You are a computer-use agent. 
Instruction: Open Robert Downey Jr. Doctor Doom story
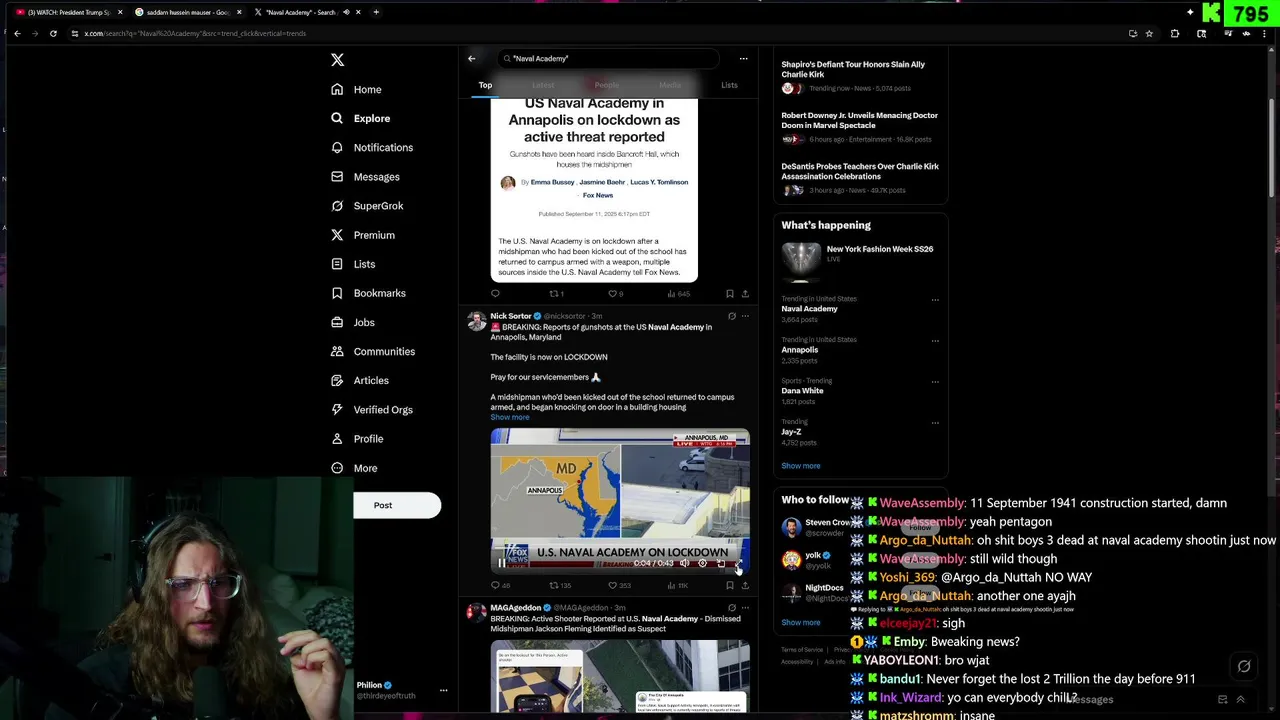[860, 127]
